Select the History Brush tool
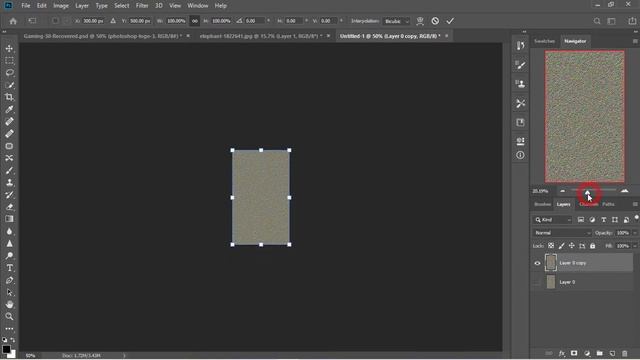 (9, 195)
